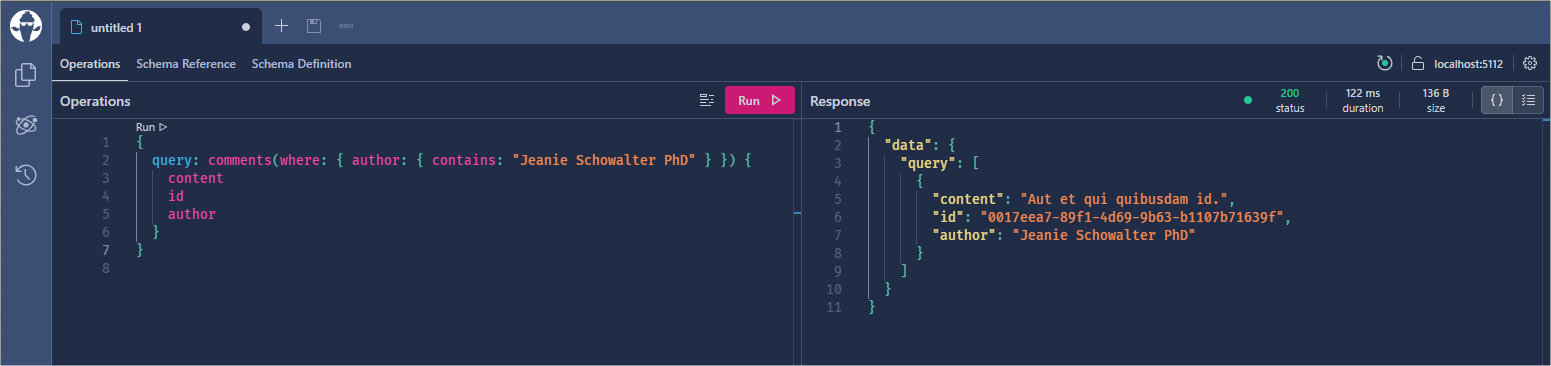Switch to the Schema Reference tab
The image size is (1551, 366).
(186, 64)
